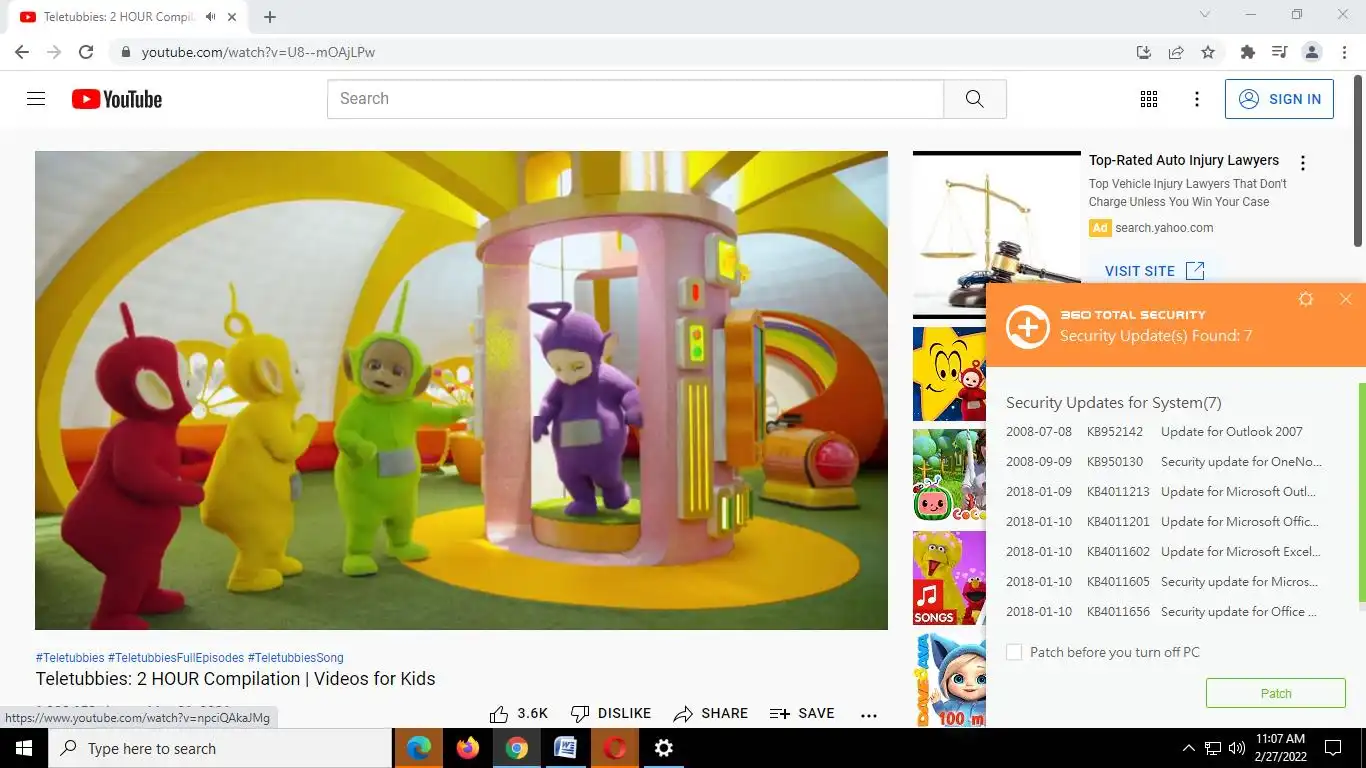Open YouTube settings three-dot menu

(1197, 99)
